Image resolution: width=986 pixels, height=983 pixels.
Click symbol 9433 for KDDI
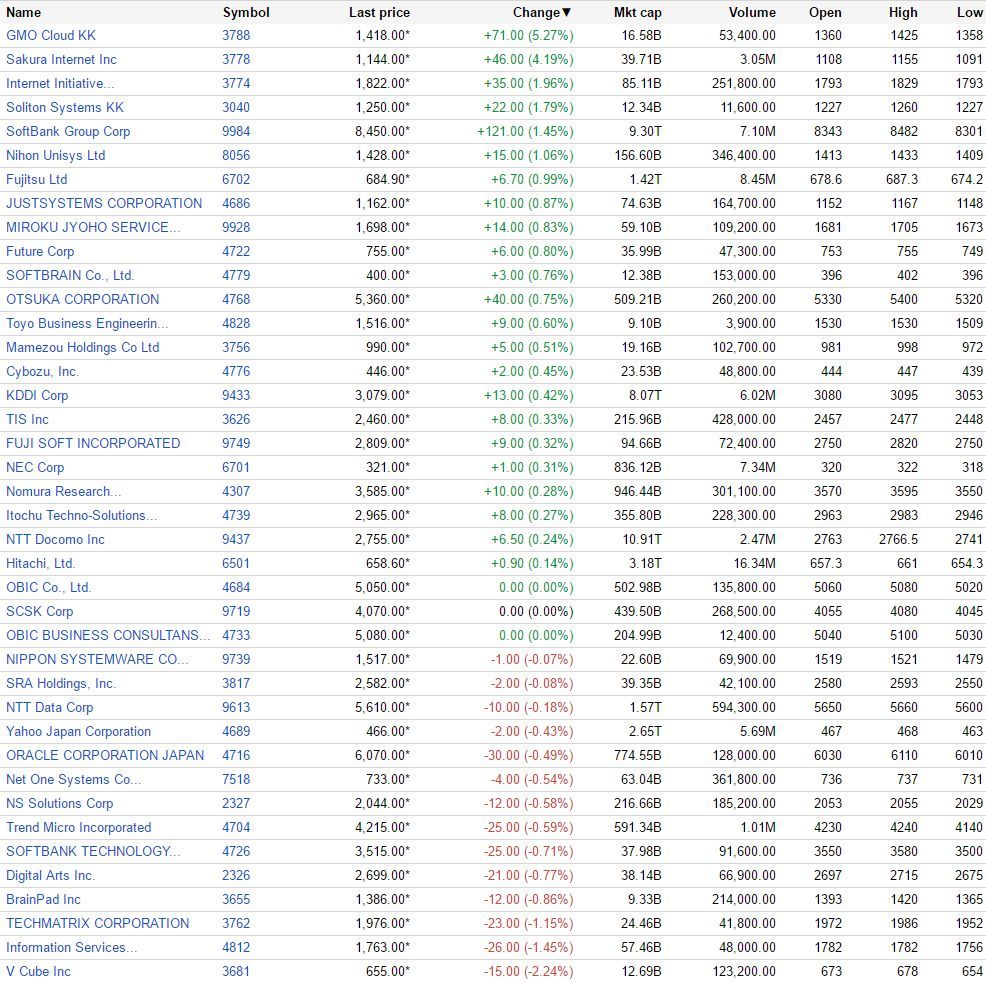click(x=236, y=395)
